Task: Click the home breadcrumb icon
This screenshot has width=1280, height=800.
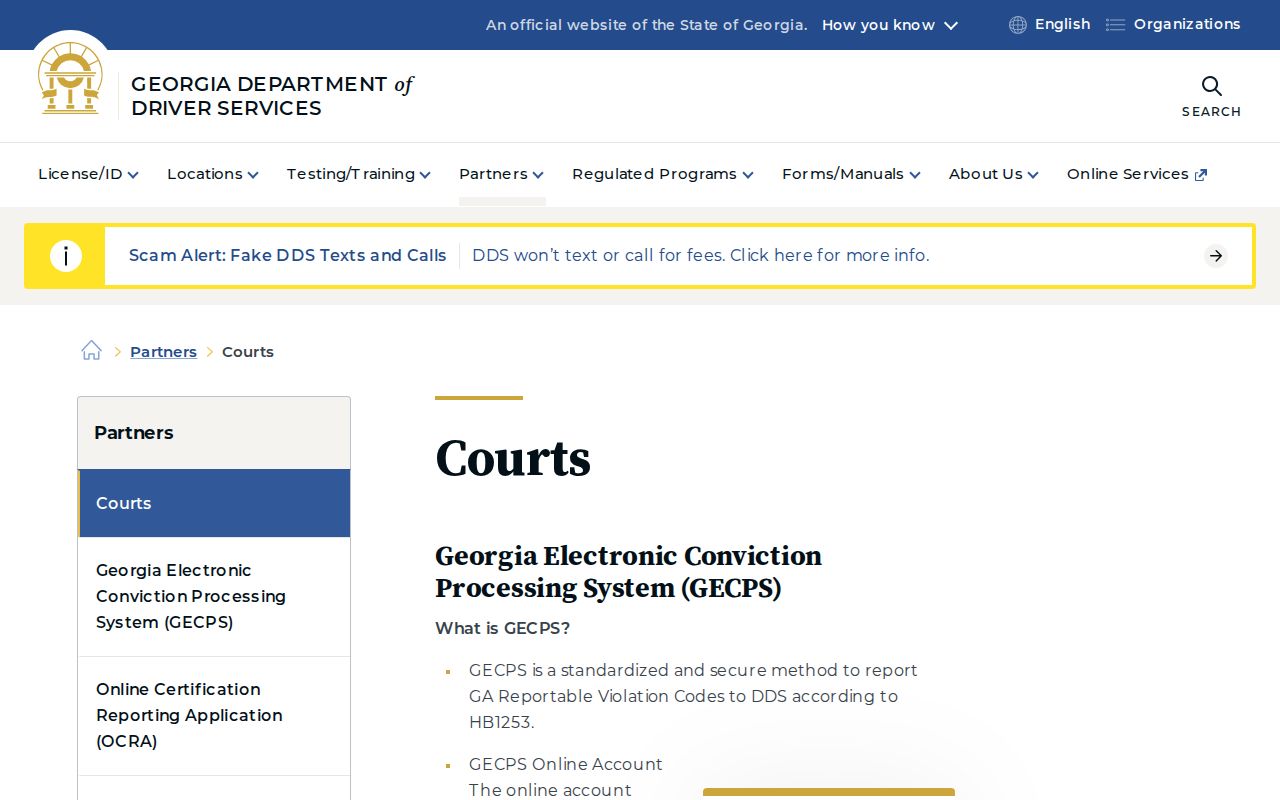Action: [x=92, y=351]
